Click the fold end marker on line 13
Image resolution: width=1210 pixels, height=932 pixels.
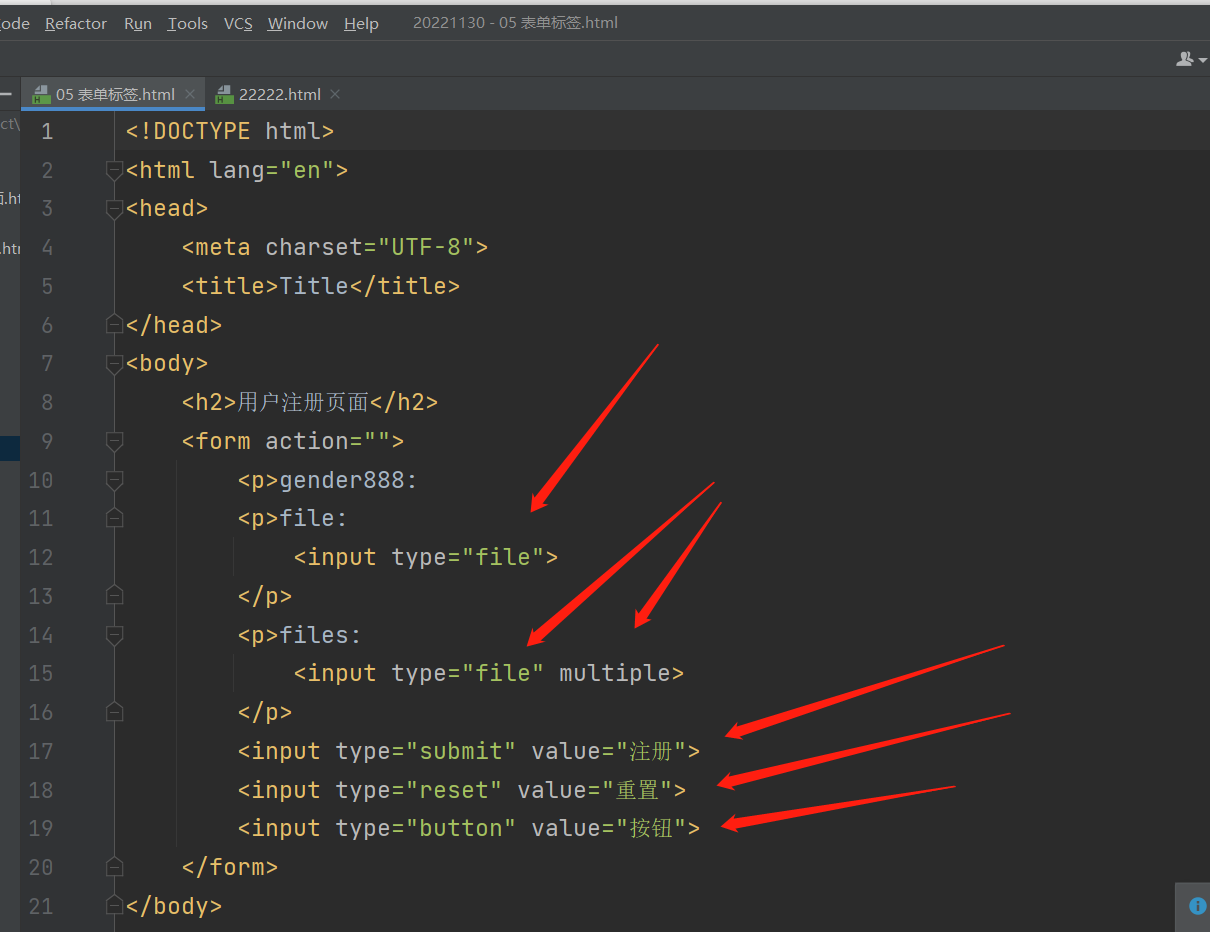click(114, 596)
